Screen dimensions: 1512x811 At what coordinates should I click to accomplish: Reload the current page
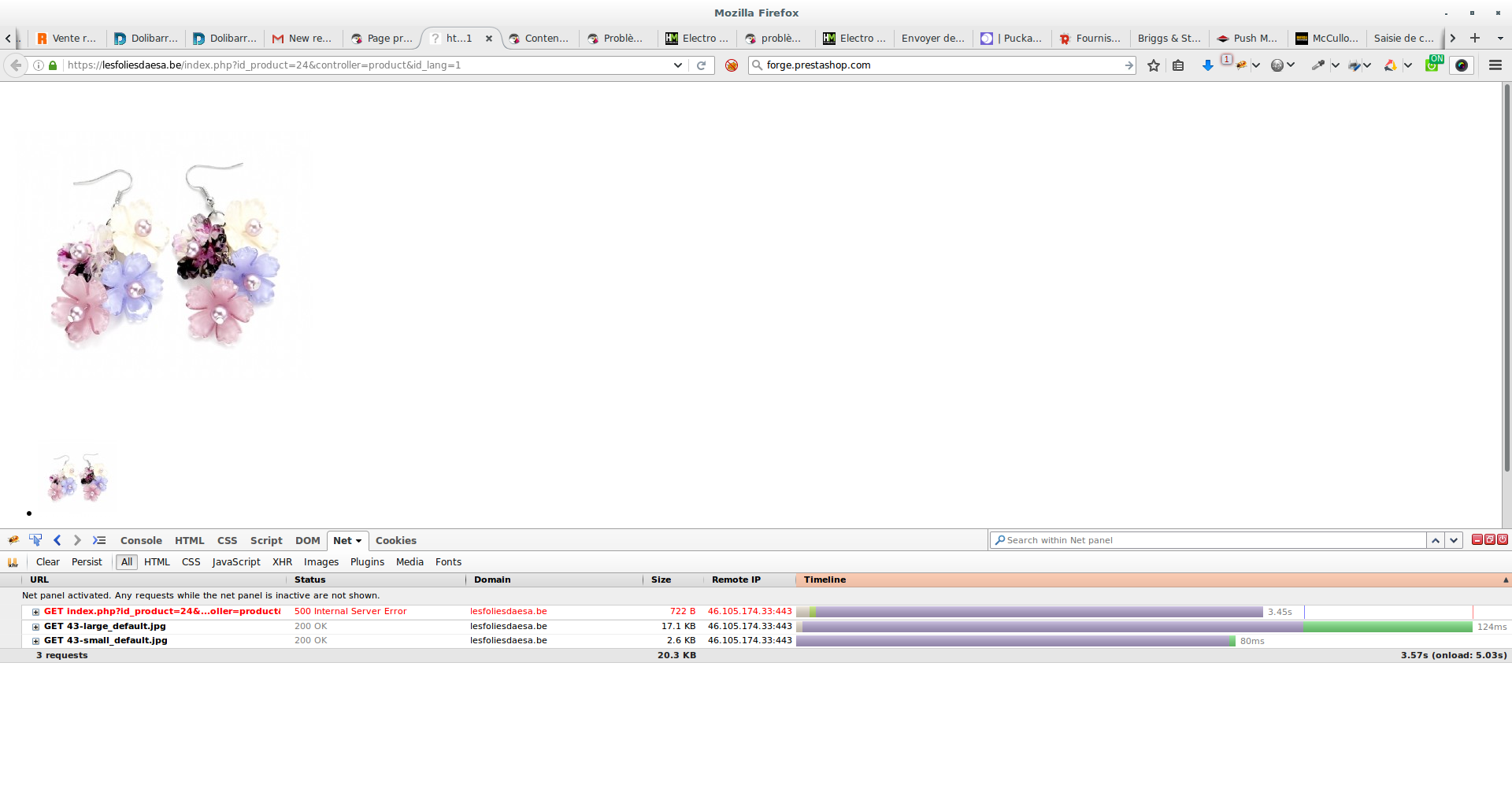[x=701, y=65]
